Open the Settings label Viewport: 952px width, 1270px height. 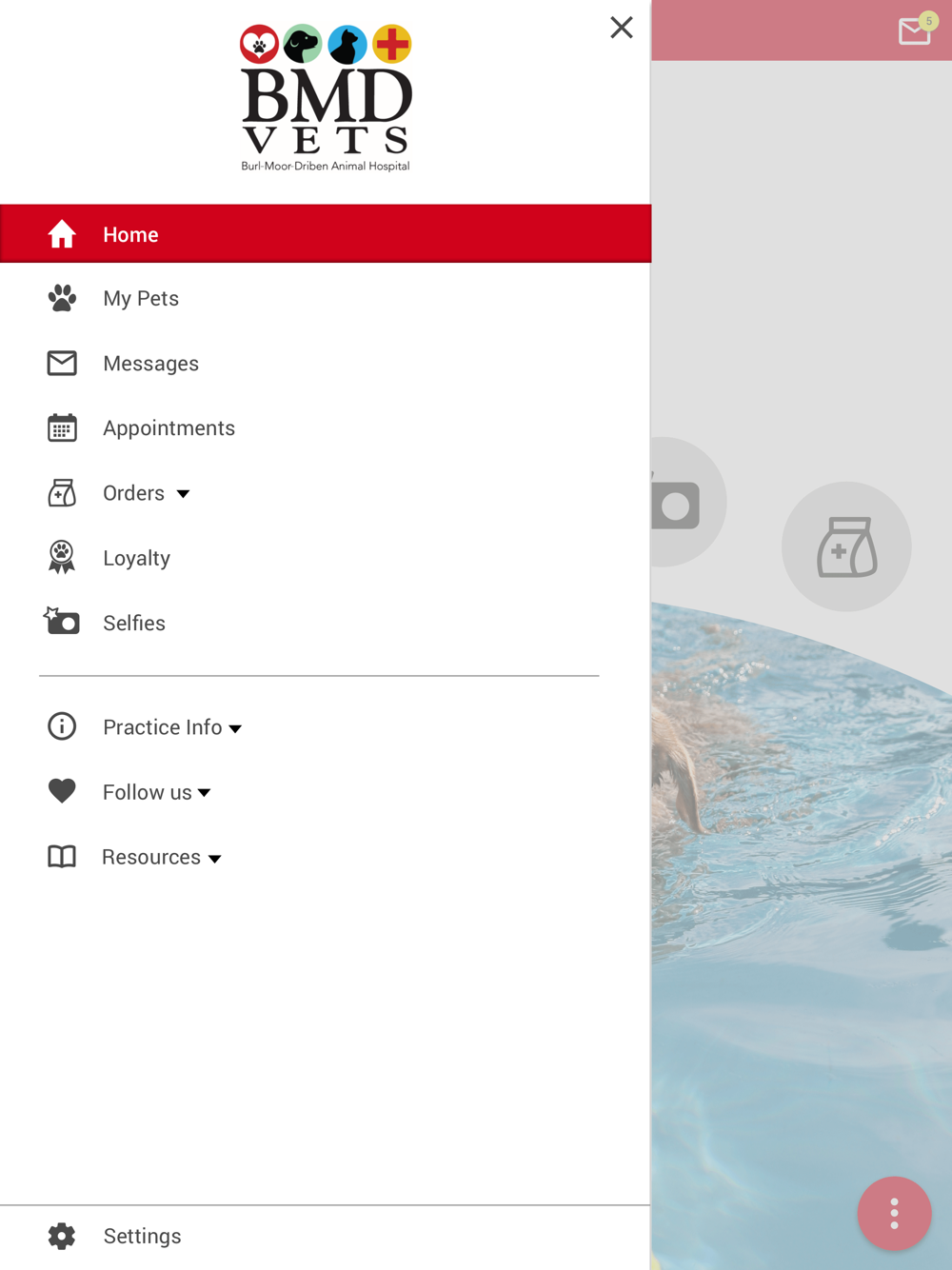pyautogui.click(x=142, y=1236)
